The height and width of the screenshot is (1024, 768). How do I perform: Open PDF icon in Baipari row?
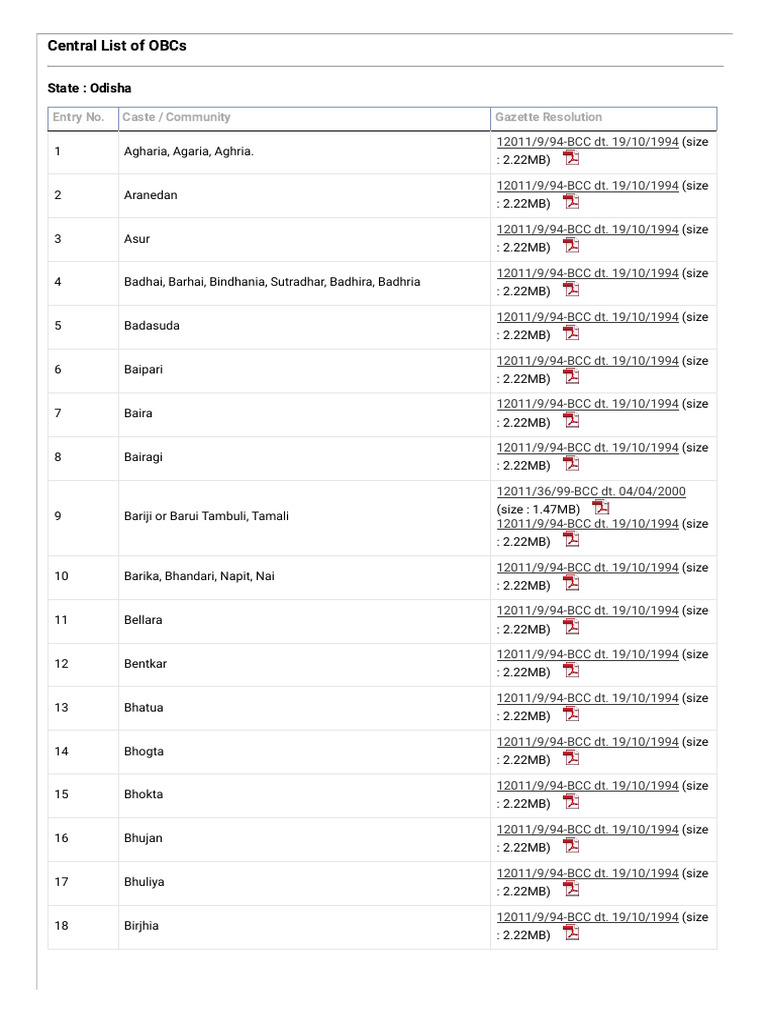coord(570,377)
